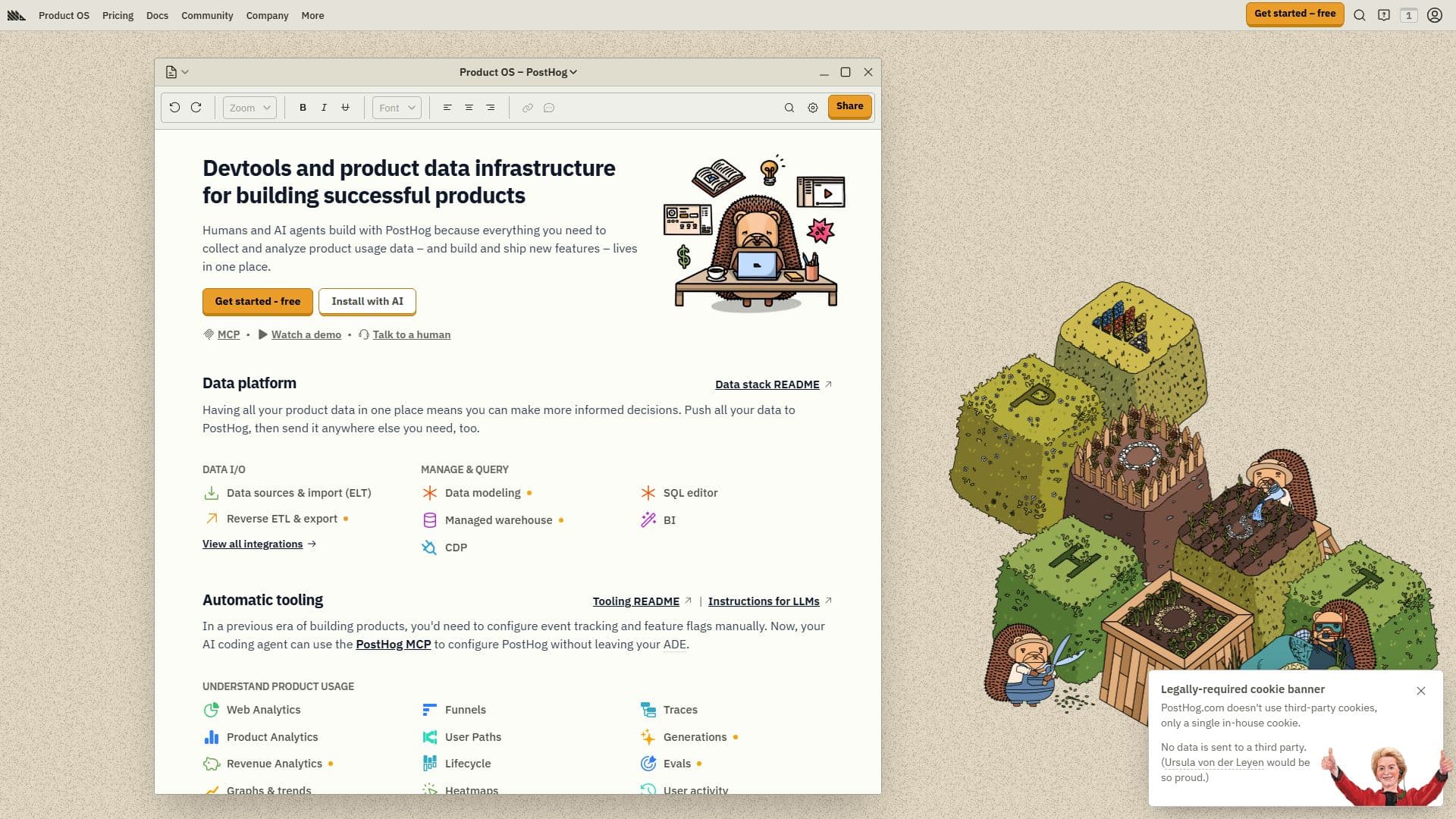
Task: Toggle strikethrough formatting in the toolbar
Action: [345, 108]
